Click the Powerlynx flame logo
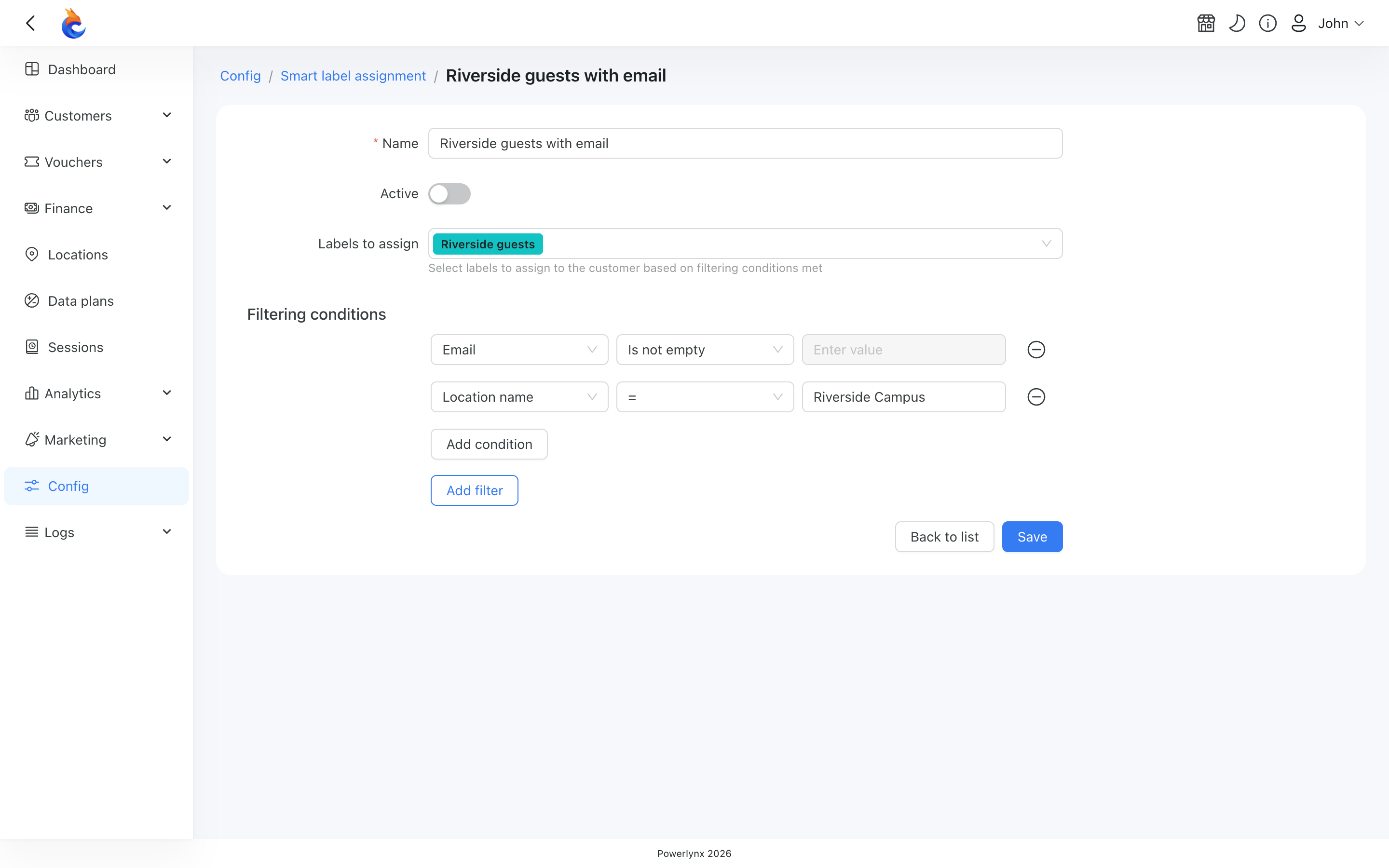1389x868 pixels. 73,24
